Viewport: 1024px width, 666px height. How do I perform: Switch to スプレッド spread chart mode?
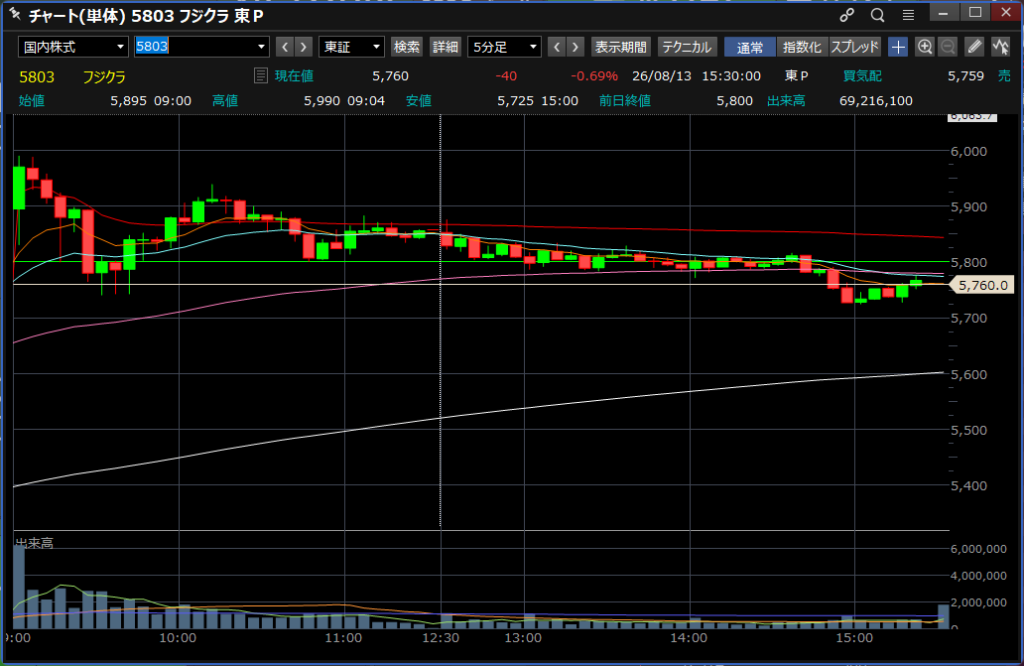pyautogui.click(x=855, y=47)
